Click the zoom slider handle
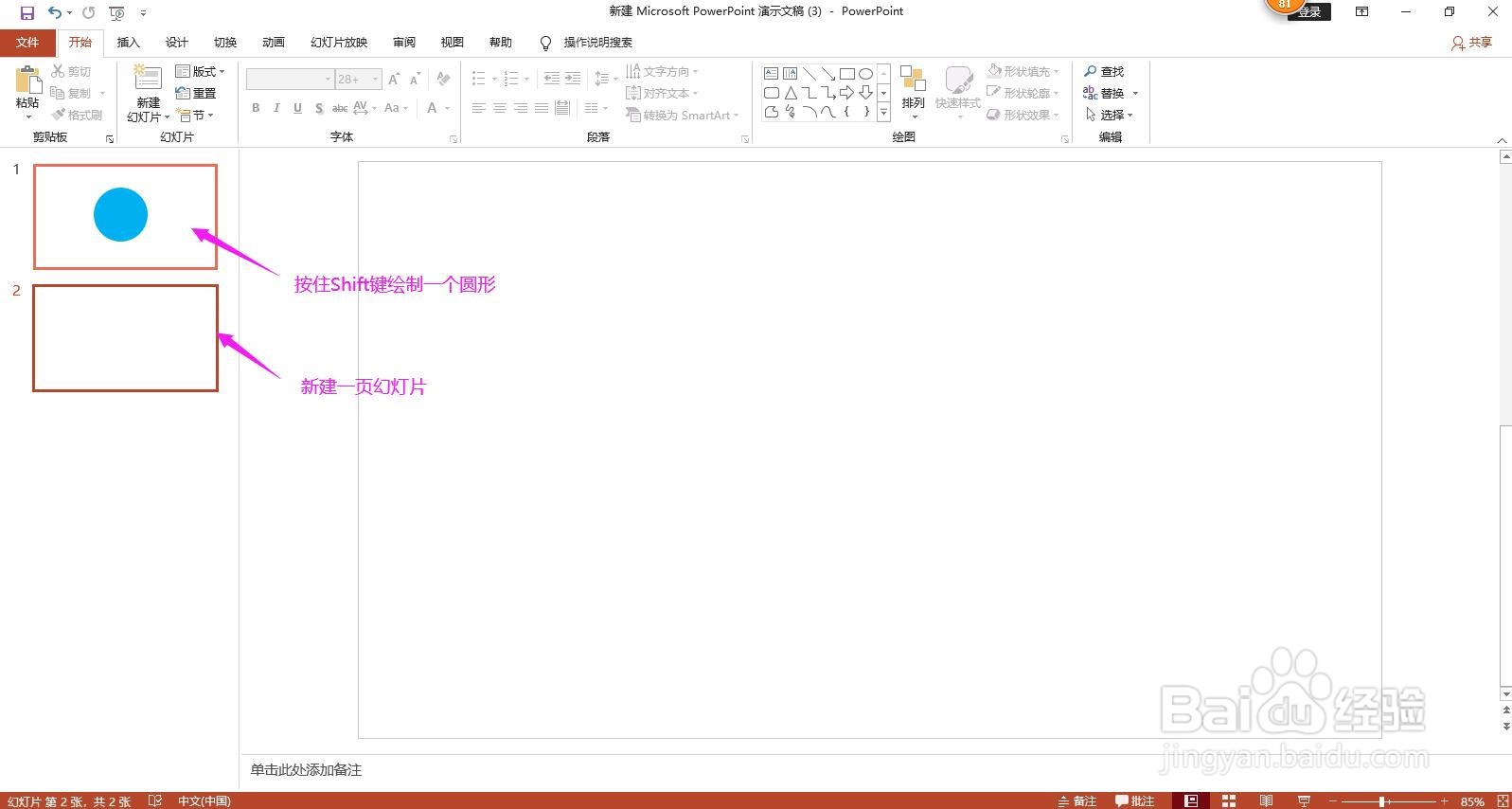 (x=1383, y=801)
